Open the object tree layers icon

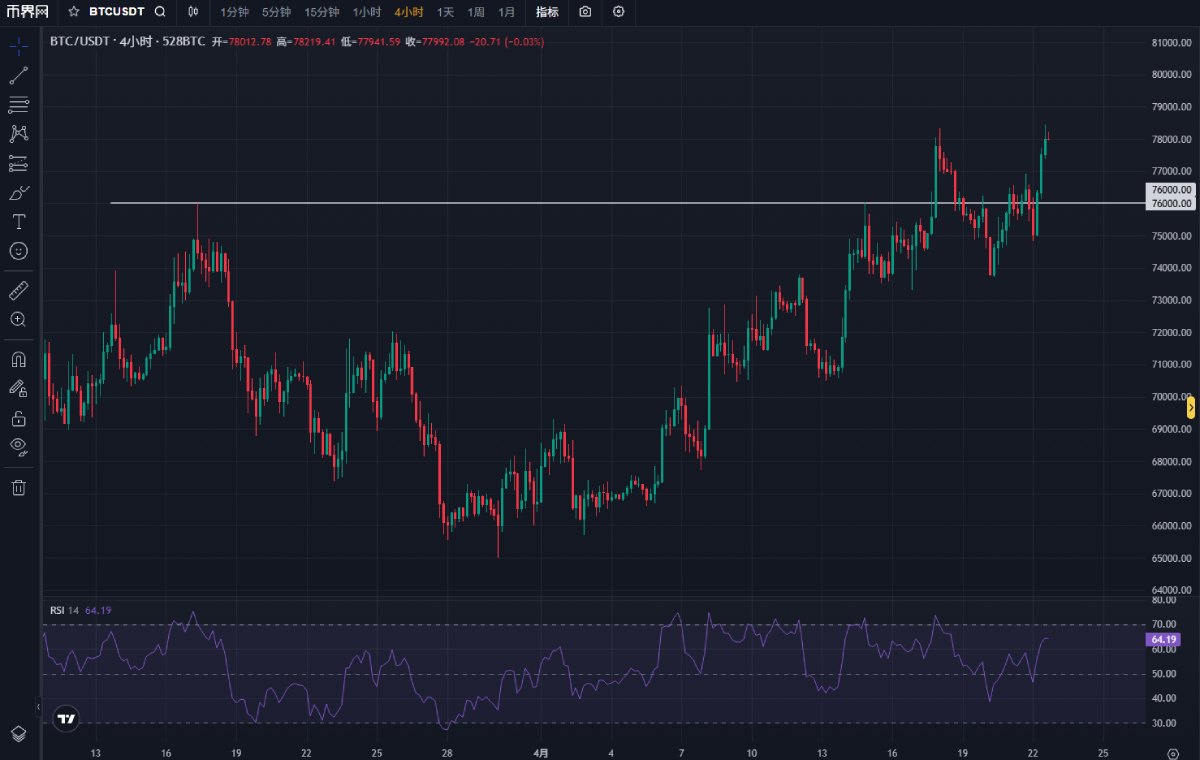18,733
